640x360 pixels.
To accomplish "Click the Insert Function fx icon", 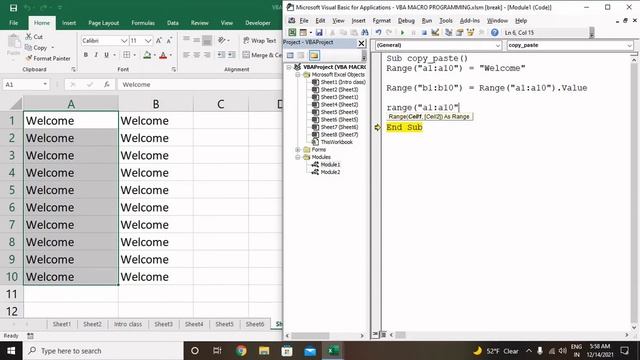I will click(107, 84).
